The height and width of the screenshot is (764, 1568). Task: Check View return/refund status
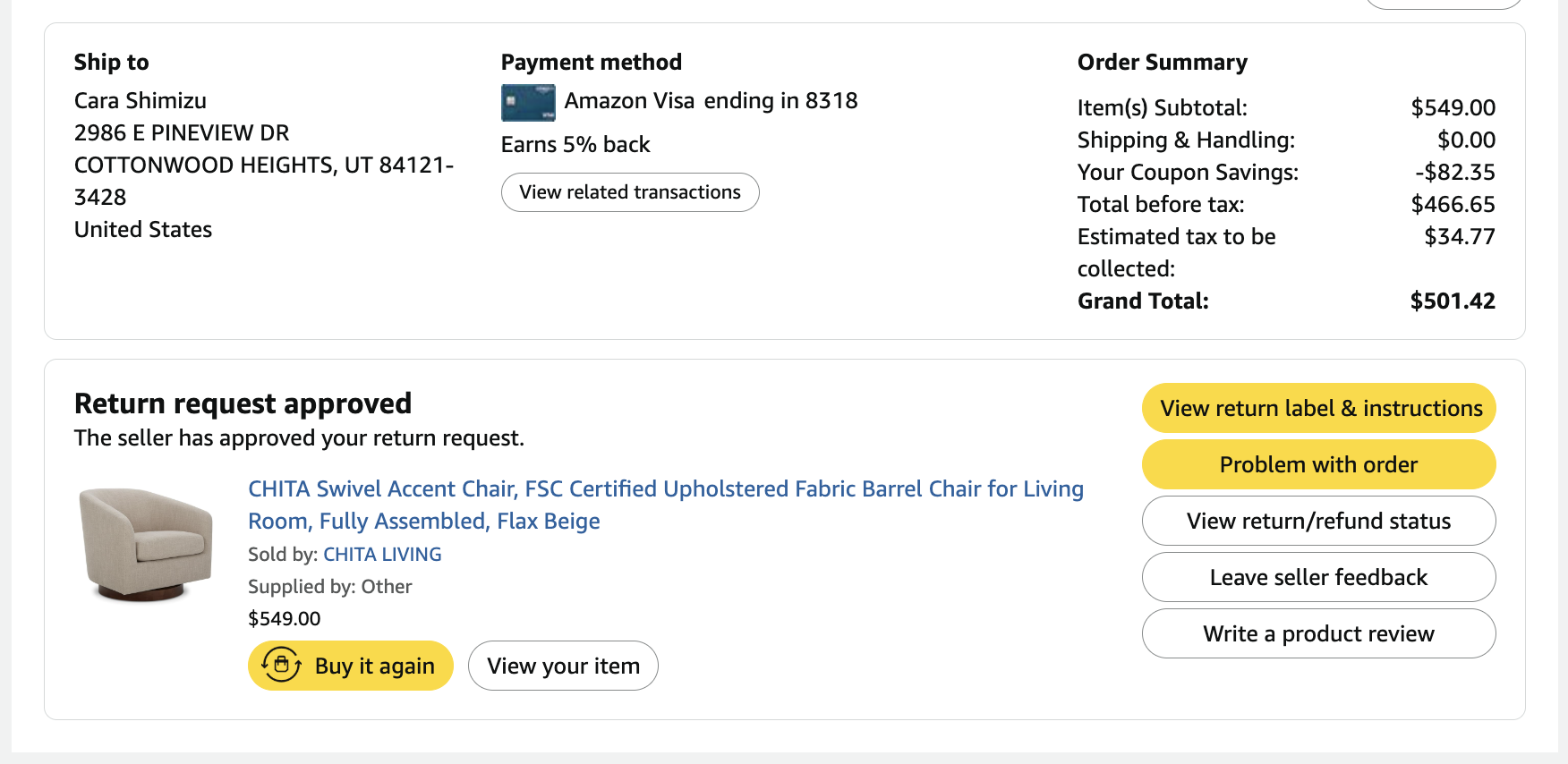click(1318, 521)
